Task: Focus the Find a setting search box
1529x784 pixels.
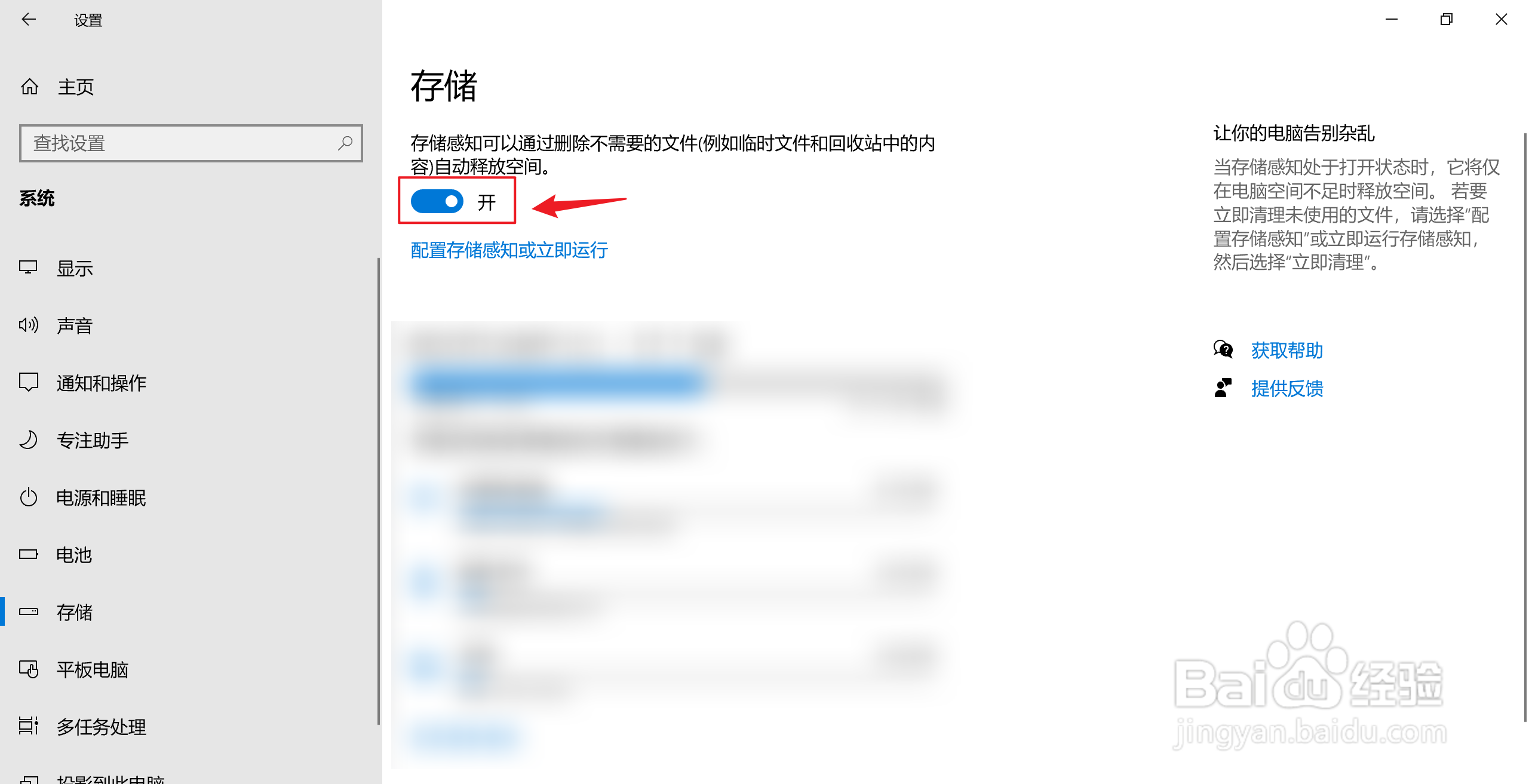Action: 191,143
